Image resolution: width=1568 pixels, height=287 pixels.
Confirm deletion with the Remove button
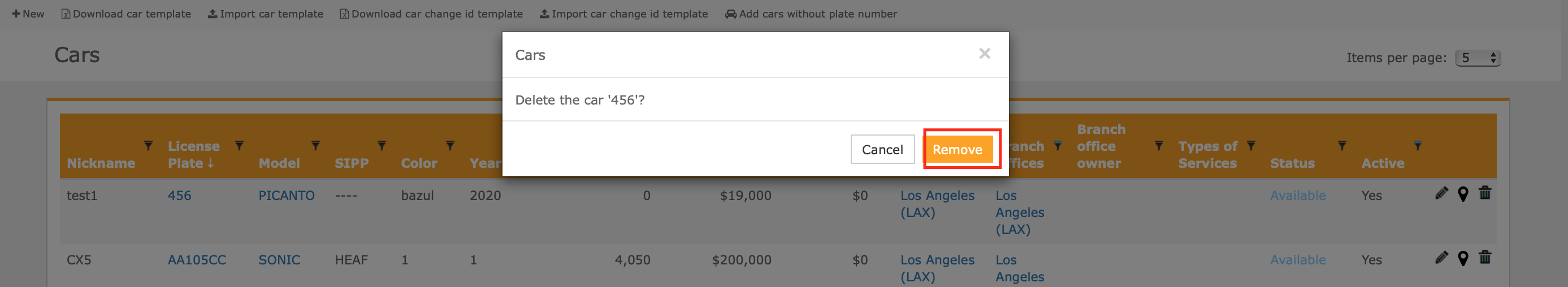957,150
